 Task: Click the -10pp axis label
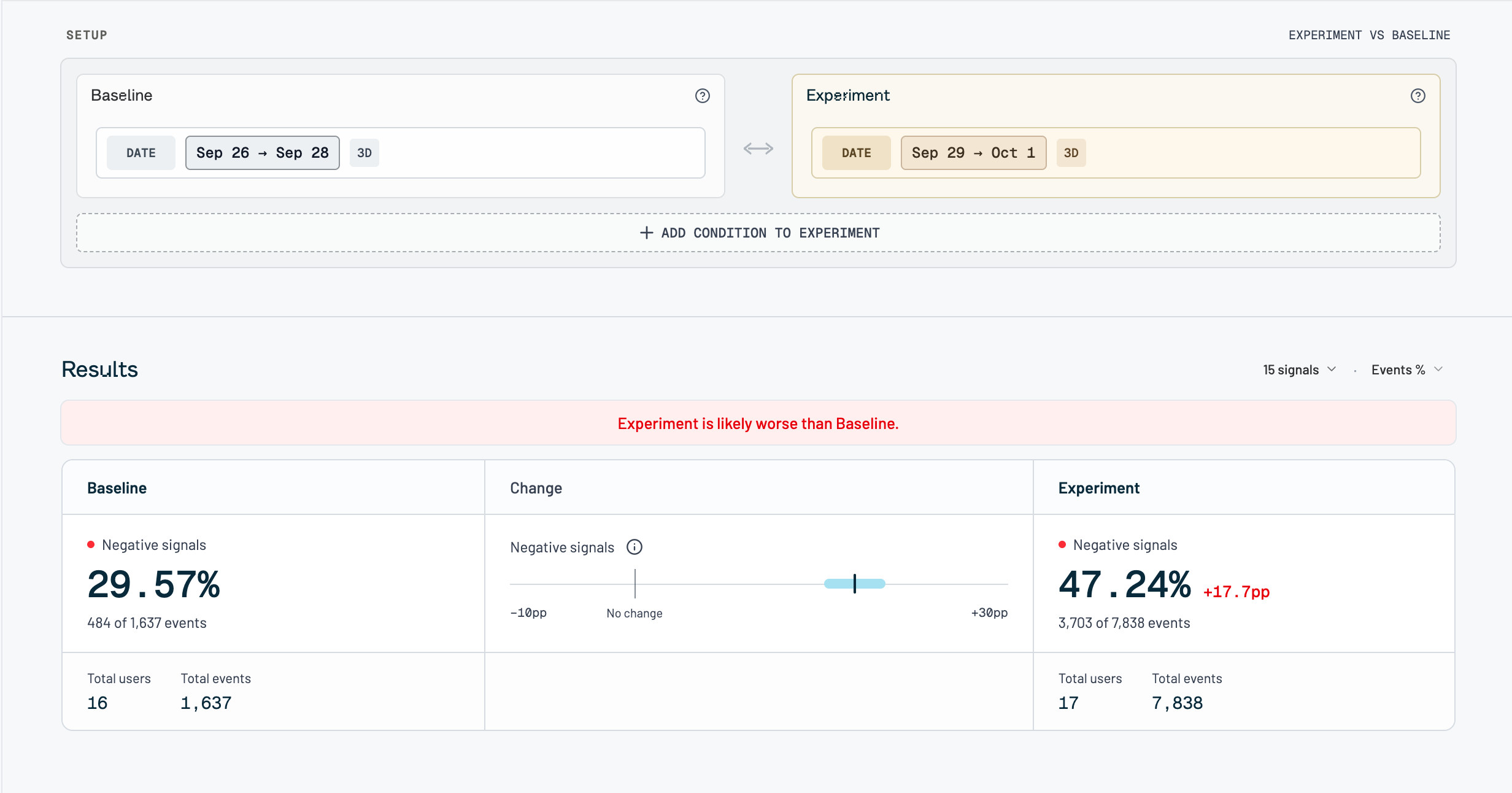click(528, 613)
